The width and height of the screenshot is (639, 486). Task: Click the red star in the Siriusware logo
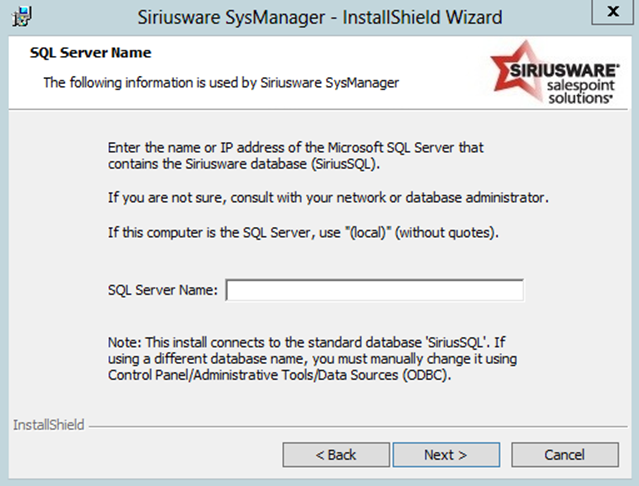point(521,63)
